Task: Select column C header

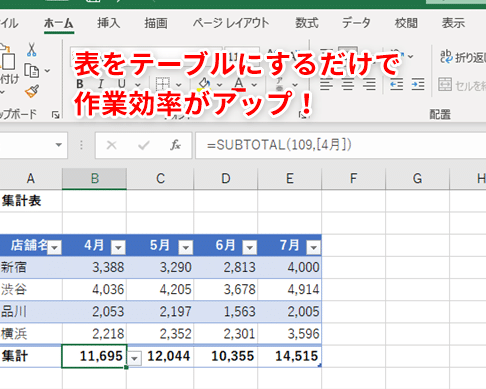Action: tap(160, 179)
